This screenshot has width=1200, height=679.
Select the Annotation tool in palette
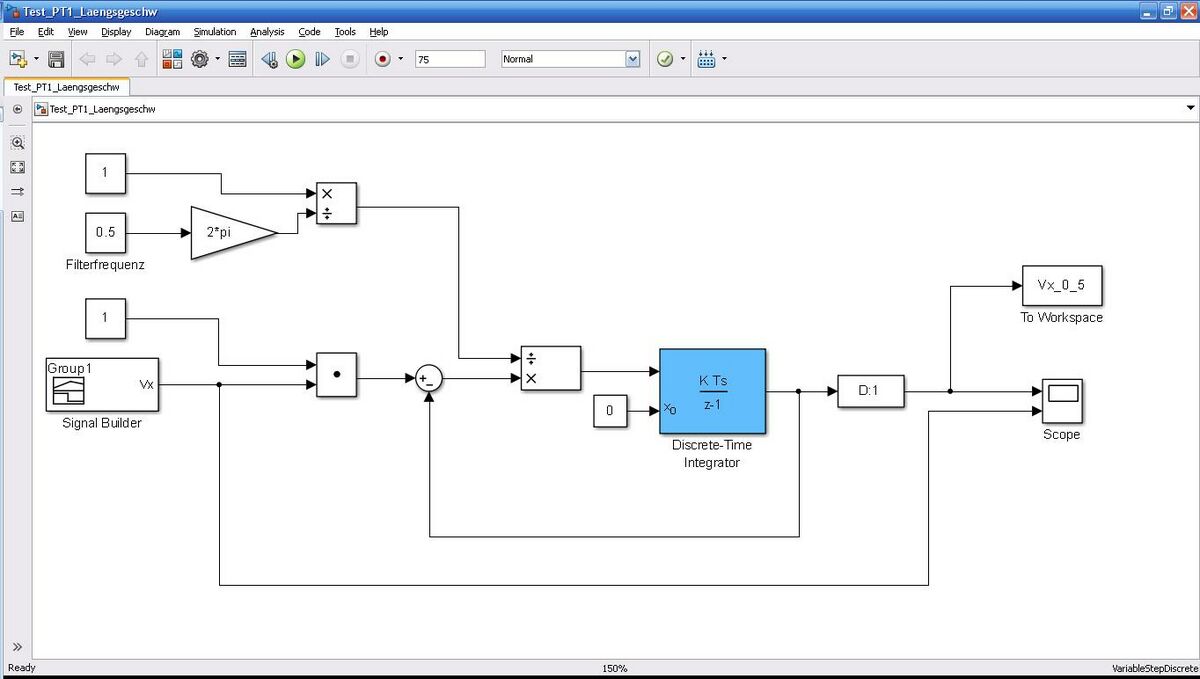point(17,215)
